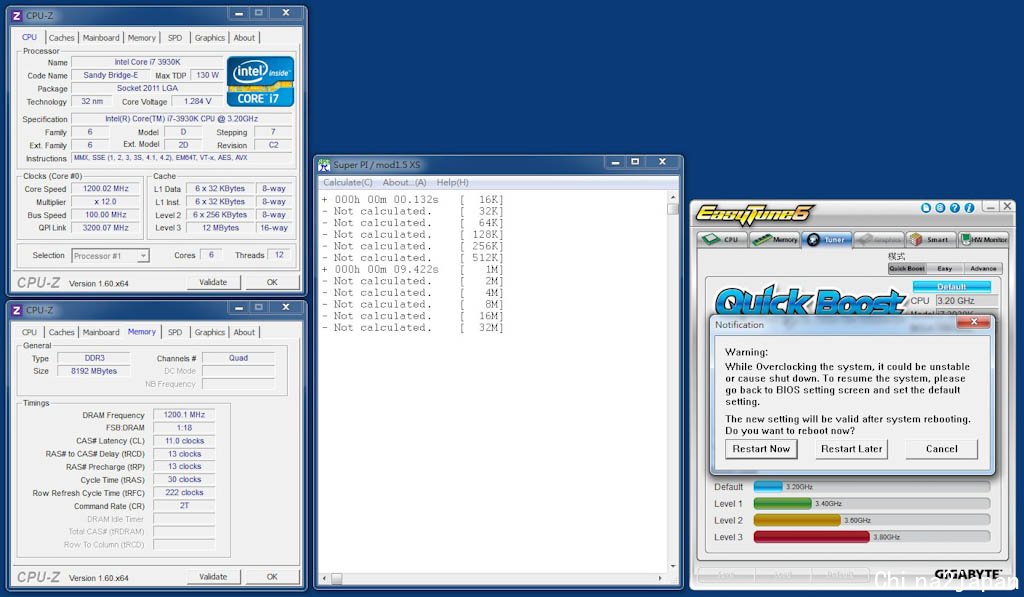Viewport: 1024px width, 597px height.
Task: Click OK in the CPU-Z processor window
Action: tap(272, 282)
